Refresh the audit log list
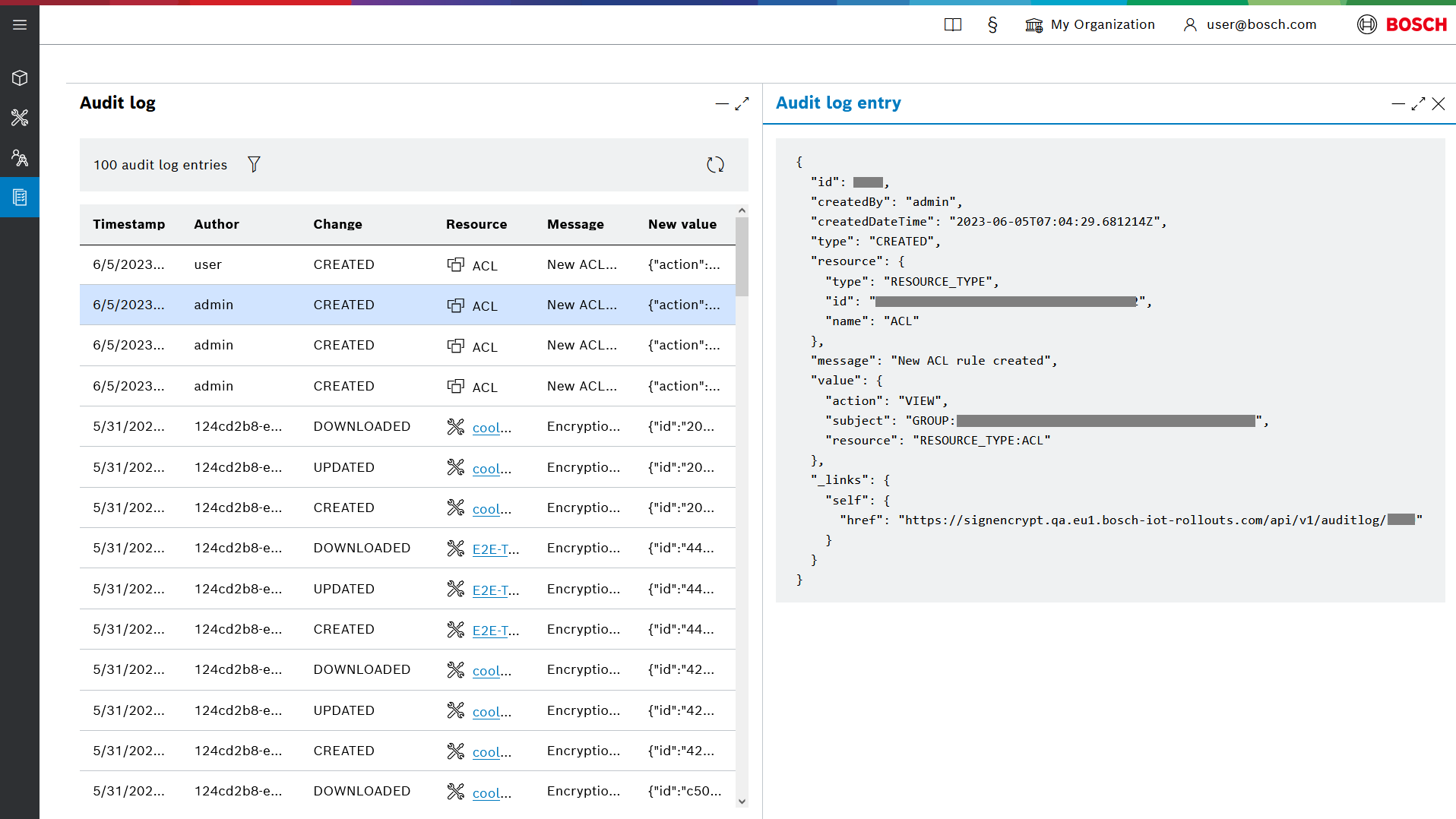 pyautogui.click(x=715, y=165)
